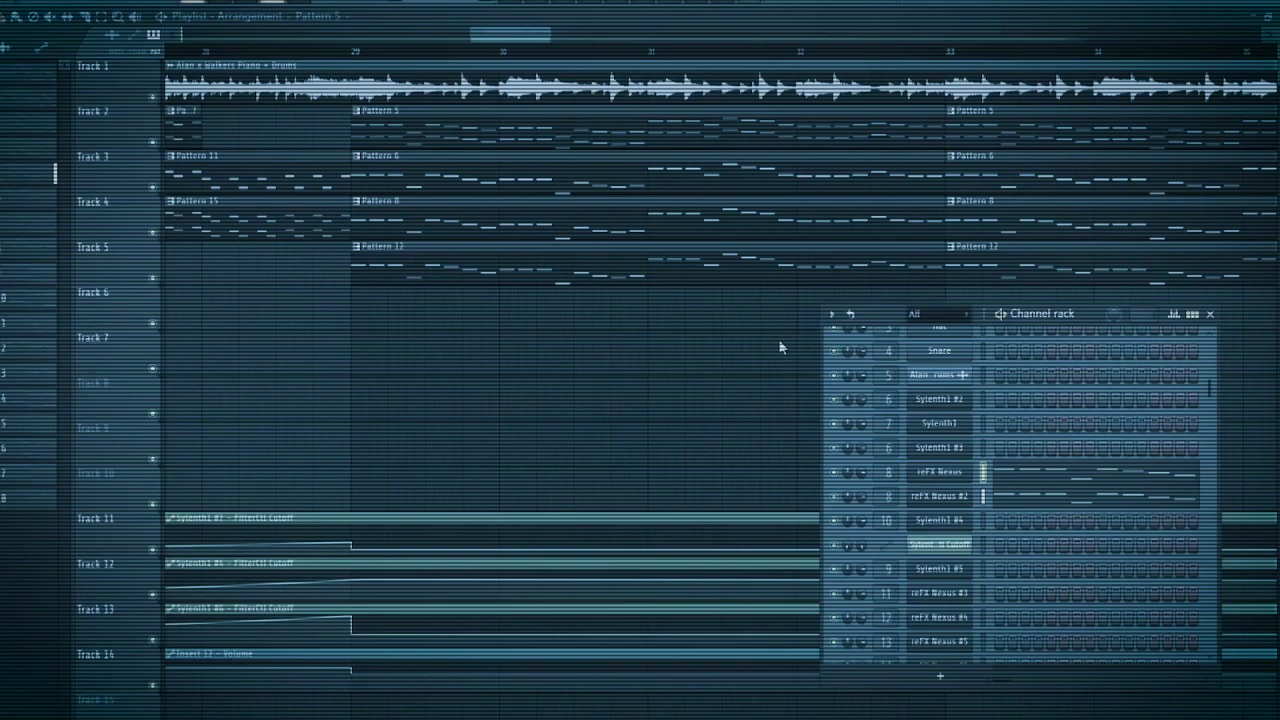Switch Channel rack to step sequencer view
Screen dimensions: 1280x720
pyautogui.click(x=1192, y=314)
